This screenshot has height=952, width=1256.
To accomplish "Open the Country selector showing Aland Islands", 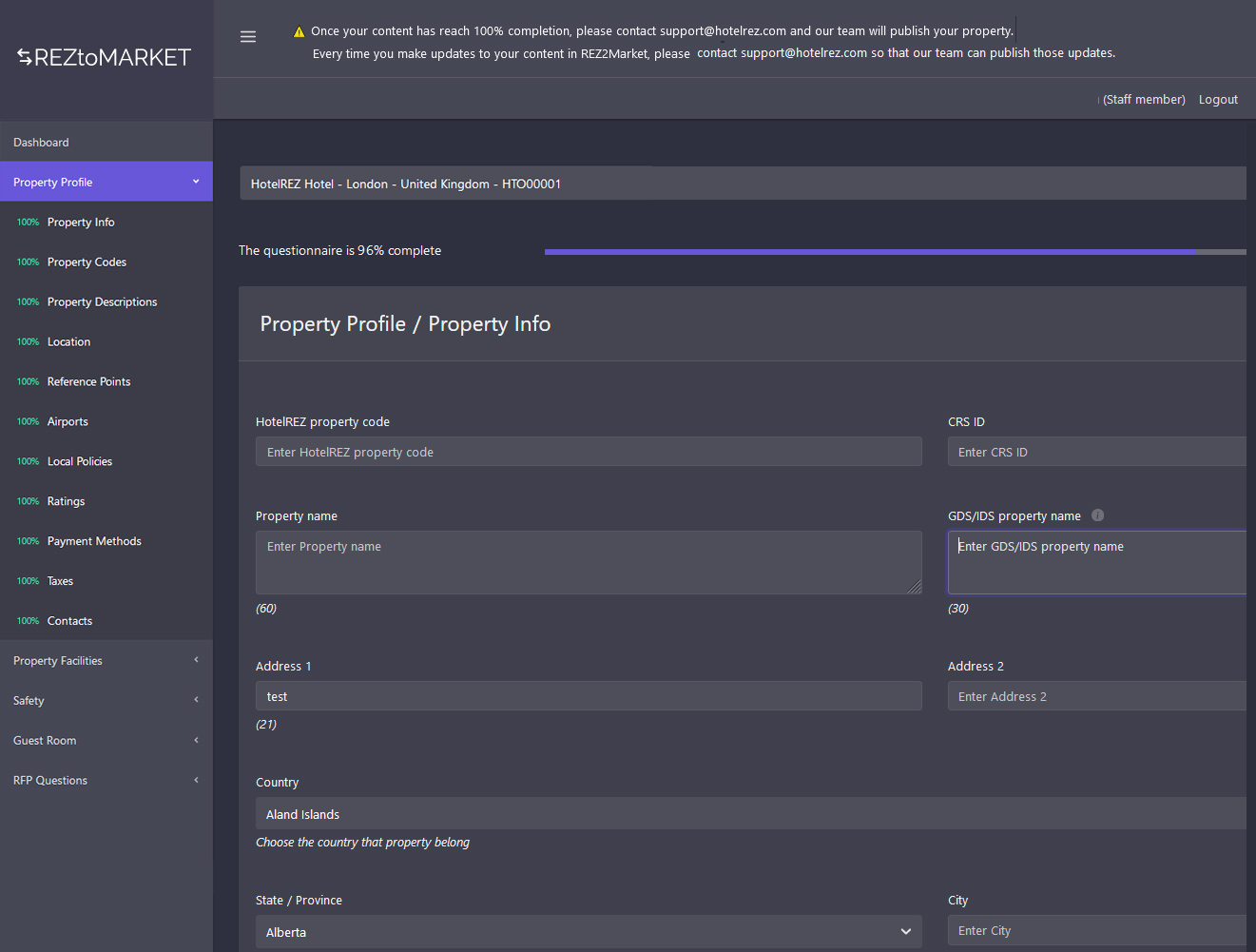I will [x=750, y=814].
